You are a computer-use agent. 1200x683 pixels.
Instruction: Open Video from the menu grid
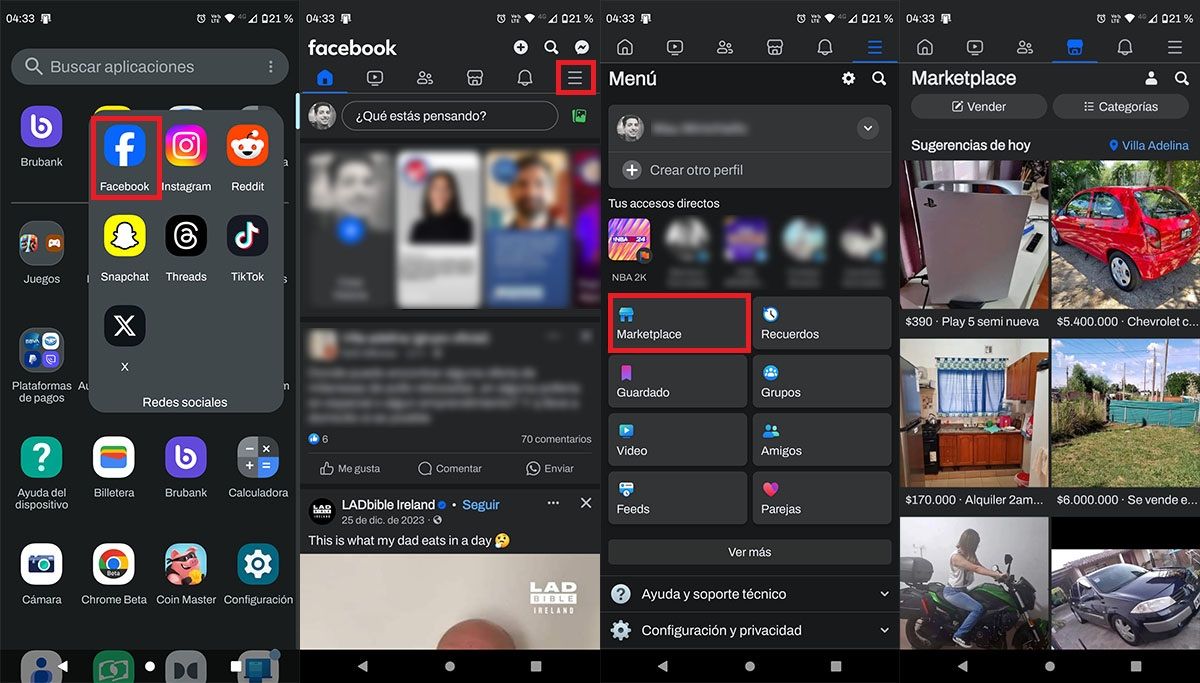(678, 440)
